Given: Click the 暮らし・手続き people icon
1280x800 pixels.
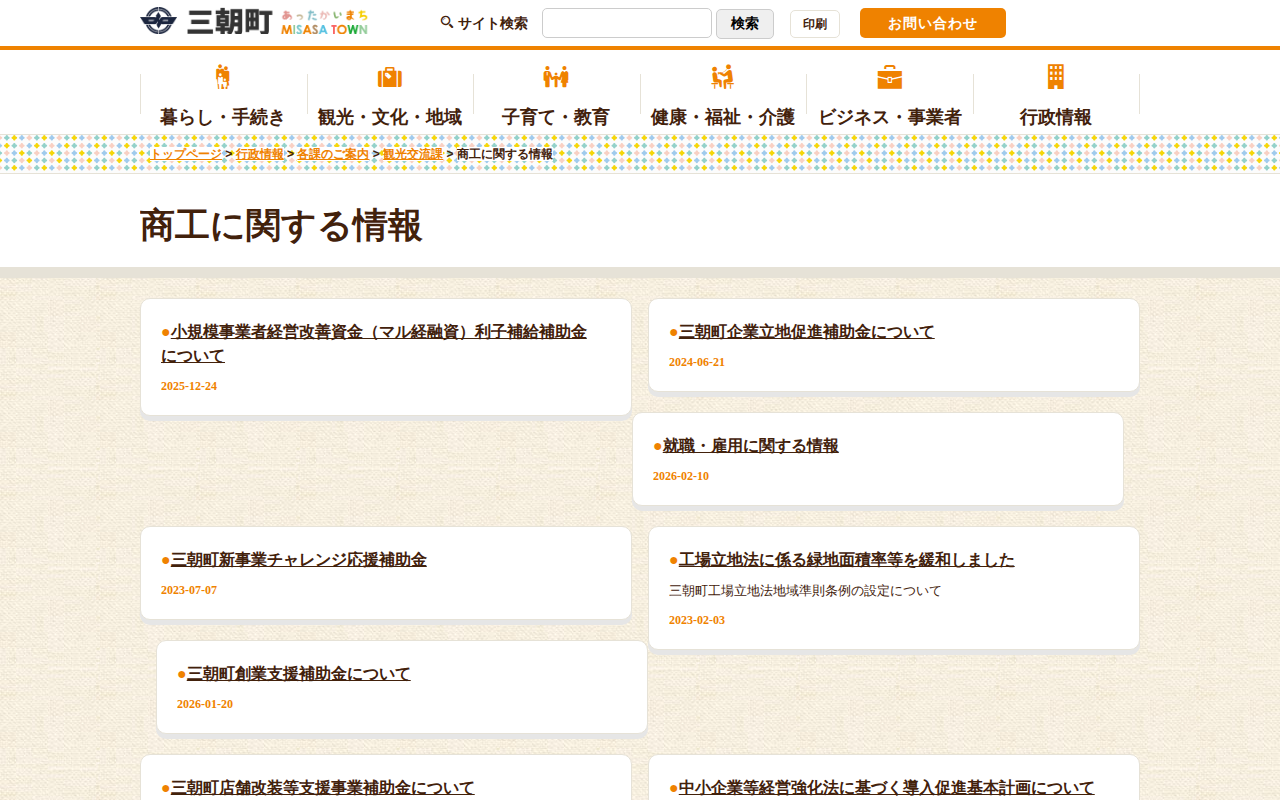Looking at the screenshot, I should 223,77.
